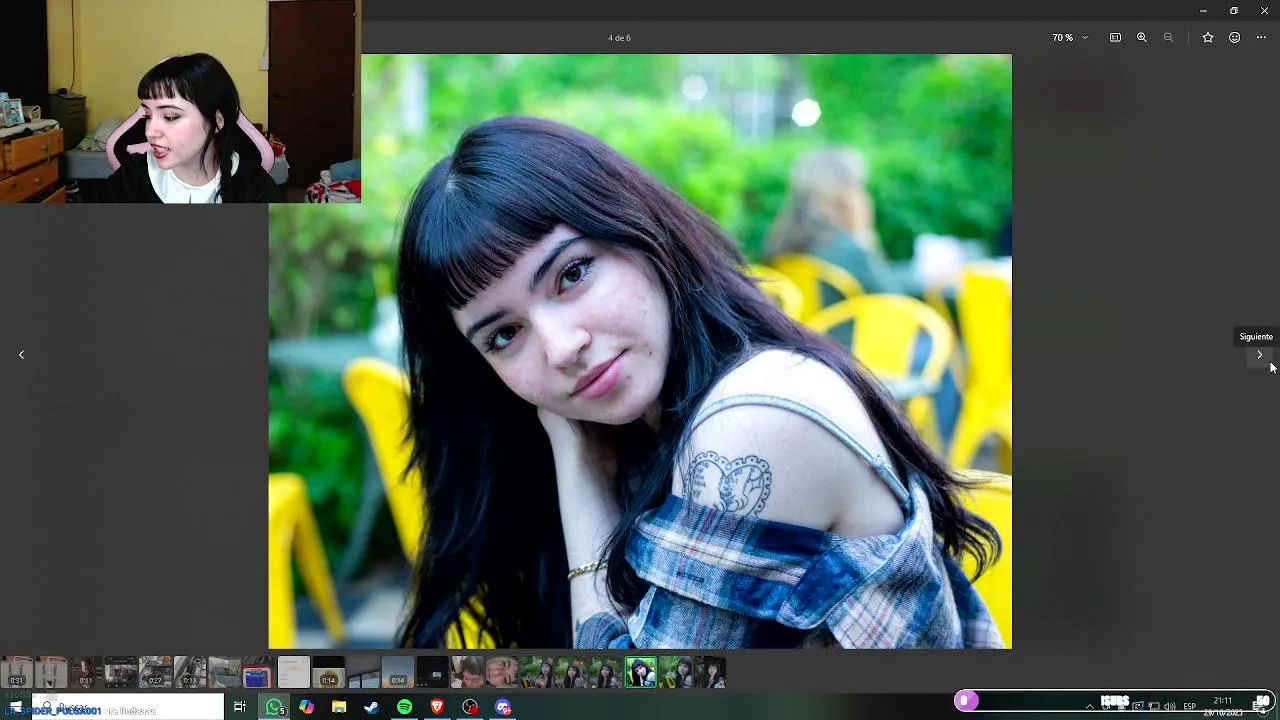Switch the ESP keyboard language indicator
The width and height of the screenshot is (1280, 720).
[x=1189, y=707]
